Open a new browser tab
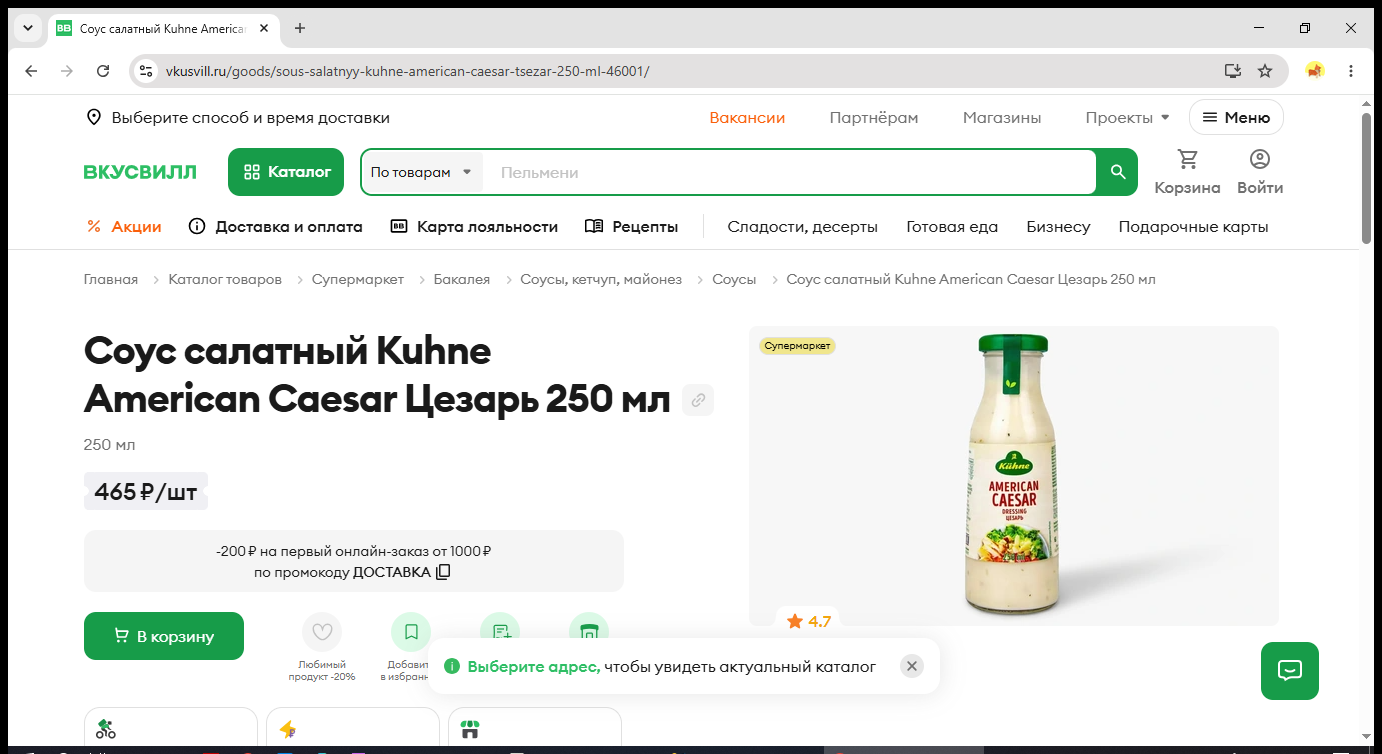This screenshot has height=754, width=1382. [x=300, y=28]
